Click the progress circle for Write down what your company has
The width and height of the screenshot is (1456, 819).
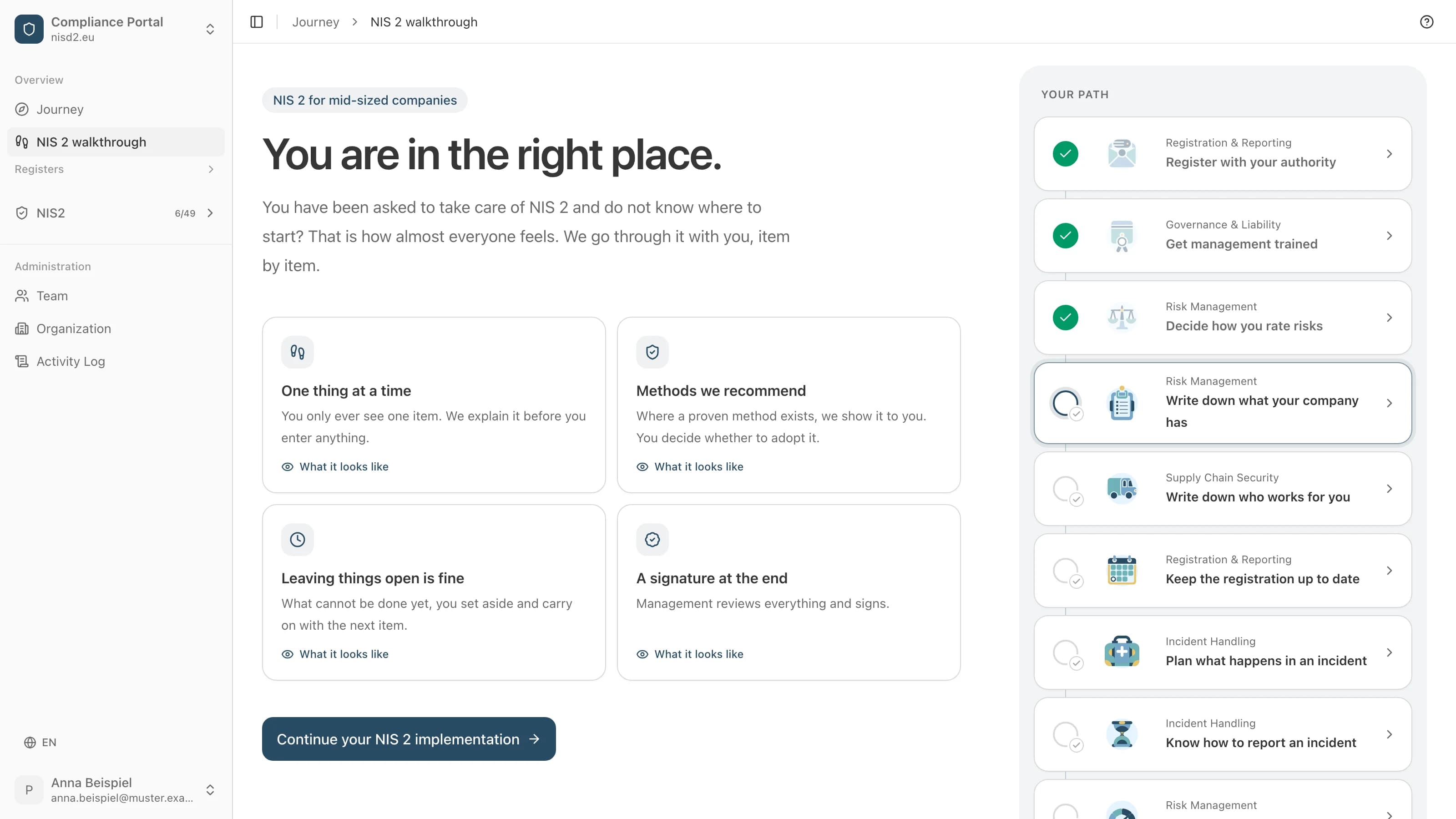pyautogui.click(x=1067, y=404)
